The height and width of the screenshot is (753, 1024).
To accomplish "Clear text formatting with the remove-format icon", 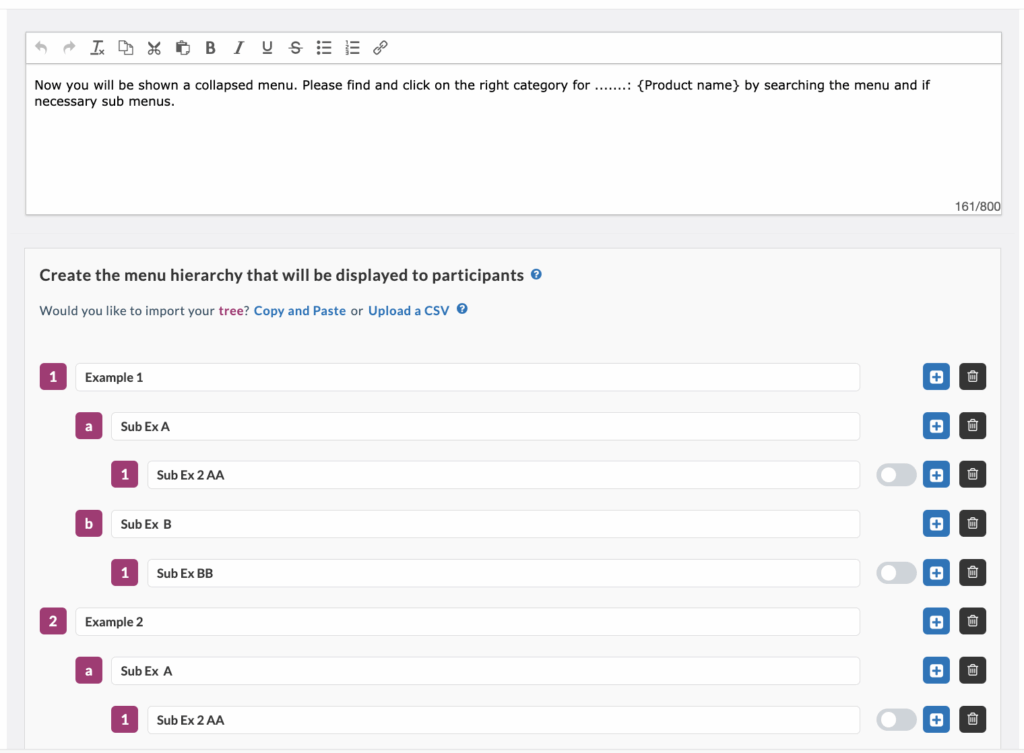I will pos(97,47).
